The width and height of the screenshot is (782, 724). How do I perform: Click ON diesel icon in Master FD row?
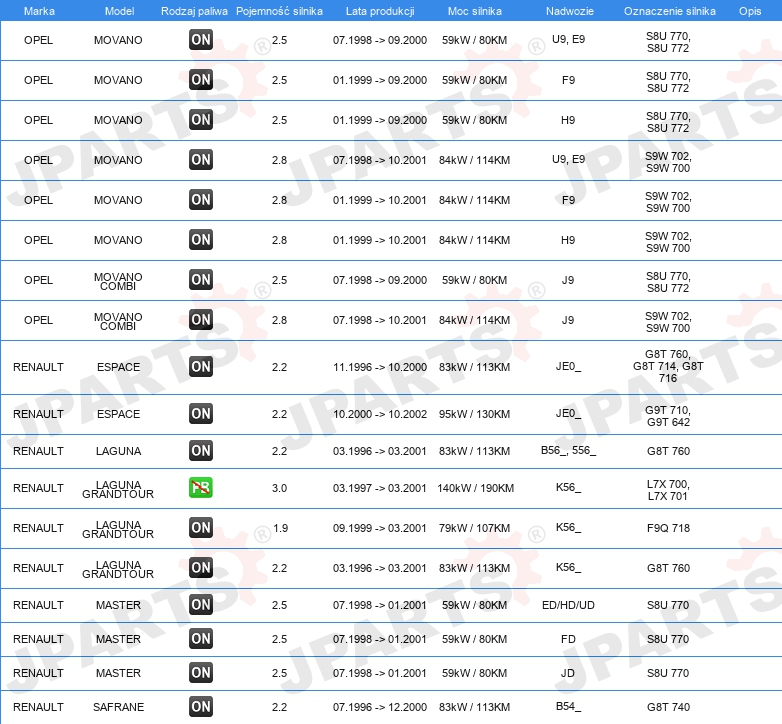click(x=201, y=638)
